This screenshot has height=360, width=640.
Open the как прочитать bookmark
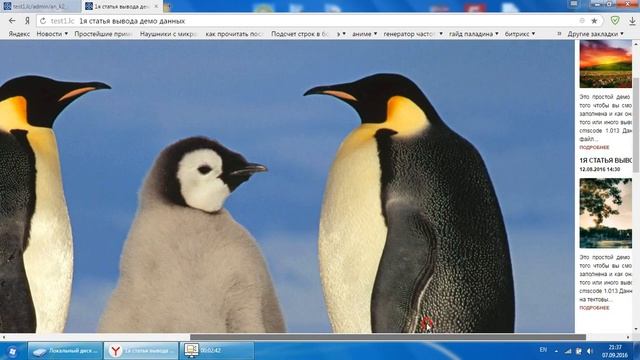(x=234, y=34)
